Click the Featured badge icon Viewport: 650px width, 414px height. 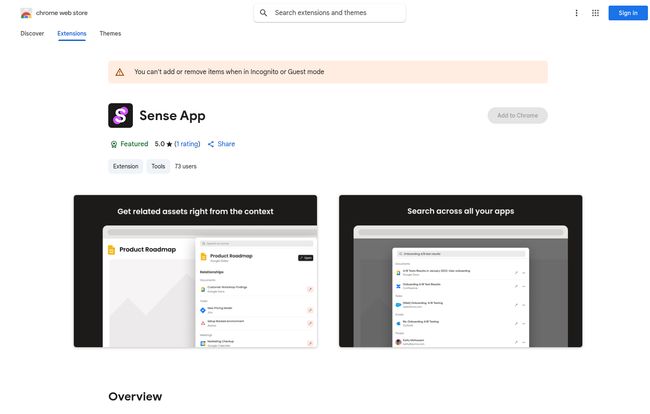point(114,144)
